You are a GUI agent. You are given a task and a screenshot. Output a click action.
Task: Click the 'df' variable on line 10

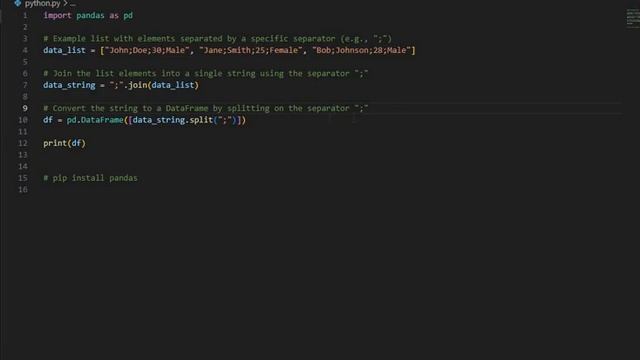tap(48, 120)
